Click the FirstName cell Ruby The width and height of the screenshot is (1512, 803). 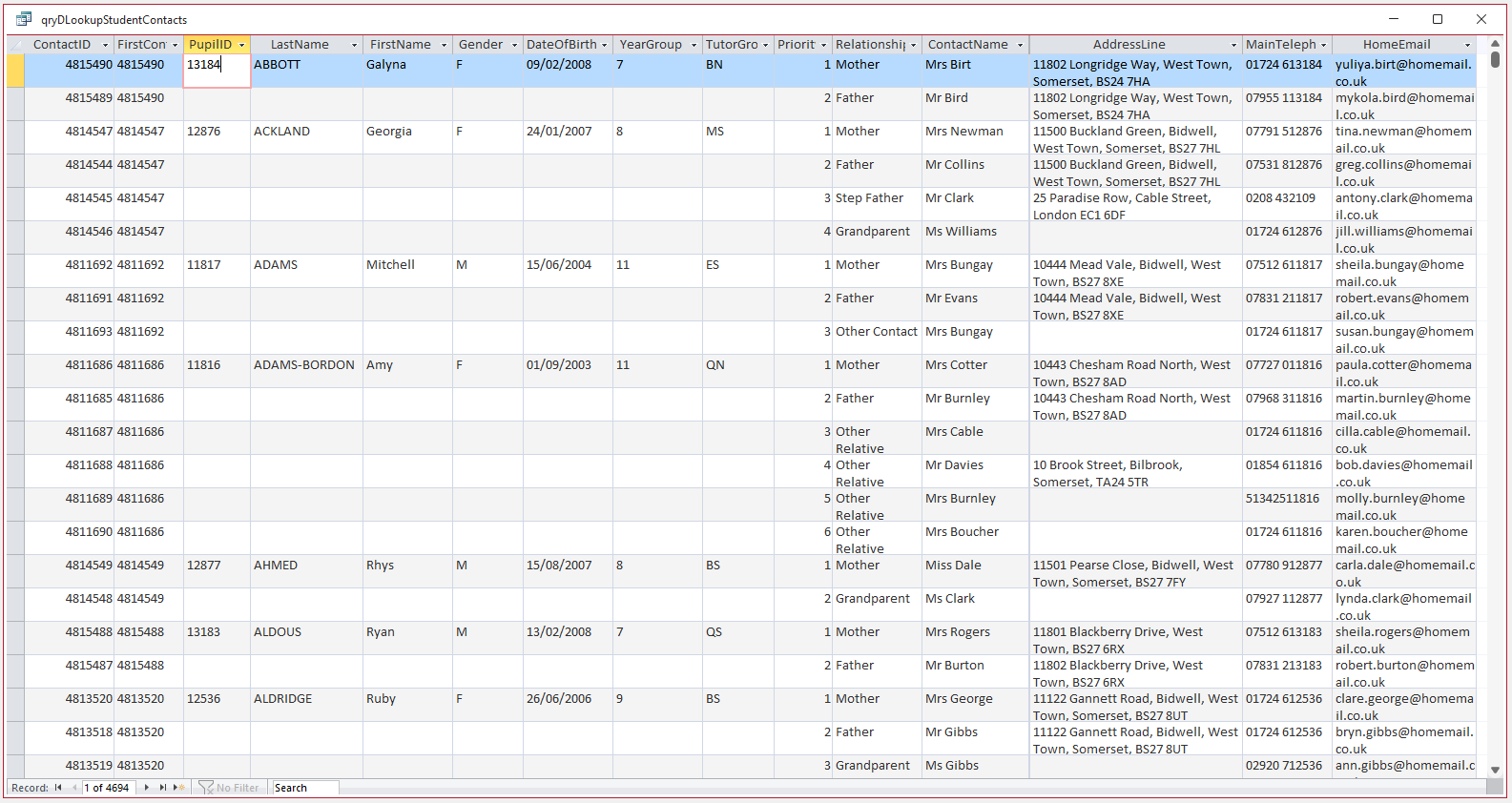click(x=407, y=706)
